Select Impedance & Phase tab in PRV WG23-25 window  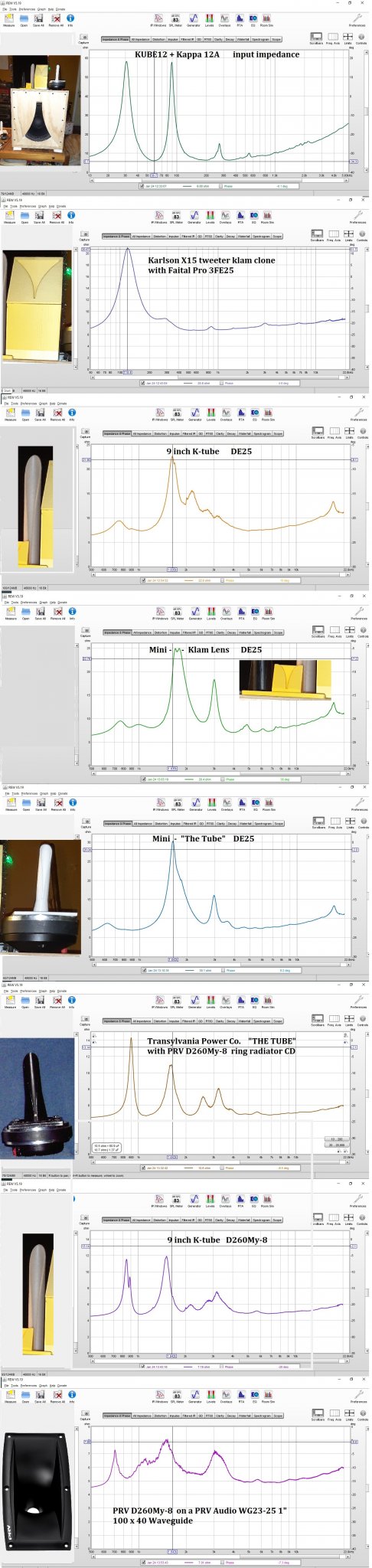tap(116, 1416)
